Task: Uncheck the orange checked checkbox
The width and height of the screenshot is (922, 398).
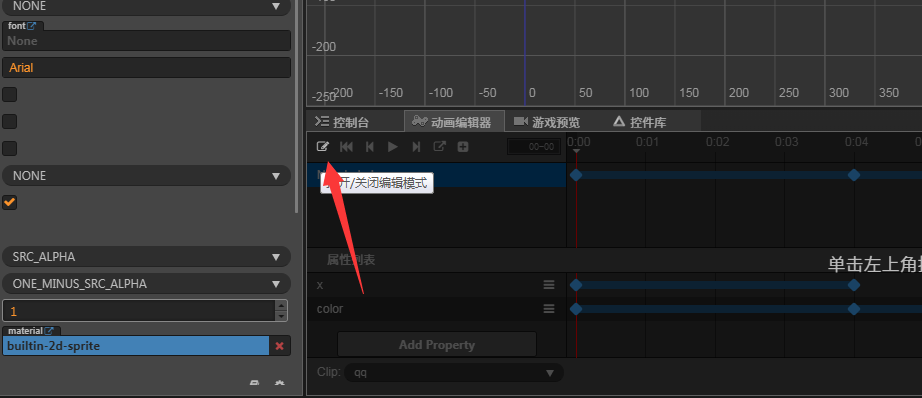Action: [9, 203]
